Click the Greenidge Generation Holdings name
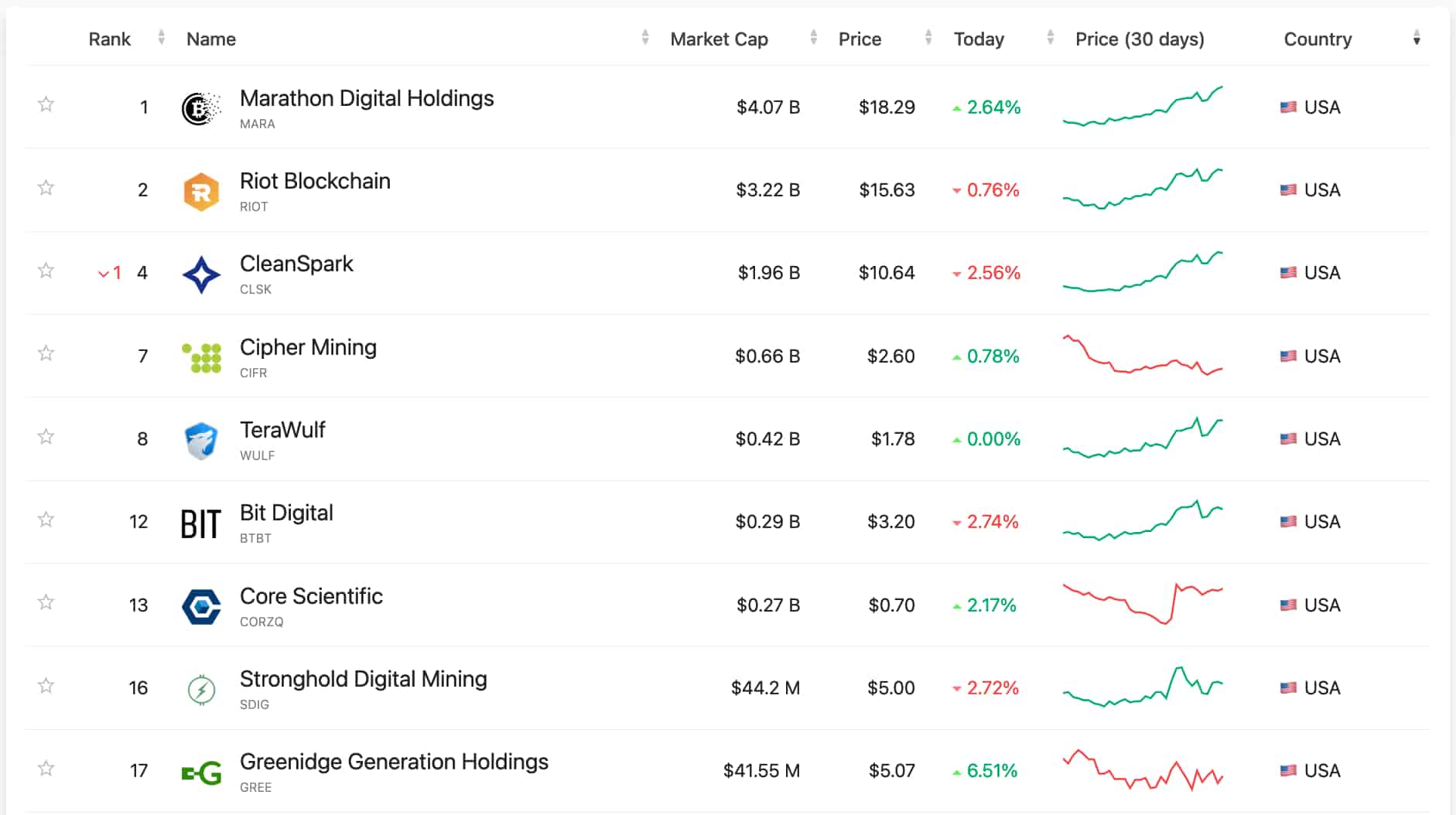Image resolution: width=1456 pixels, height=815 pixels. (x=394, y=762)
